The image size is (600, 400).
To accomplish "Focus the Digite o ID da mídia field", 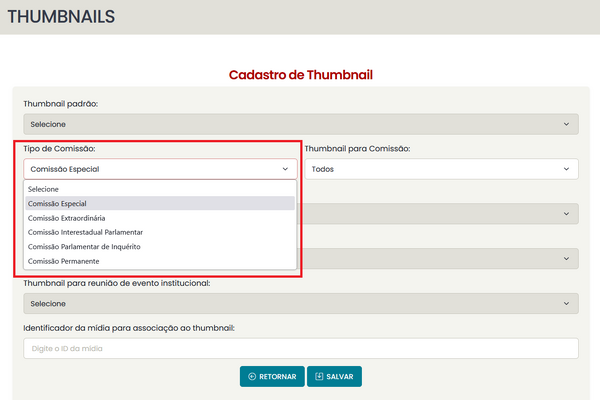I will 300,348.
